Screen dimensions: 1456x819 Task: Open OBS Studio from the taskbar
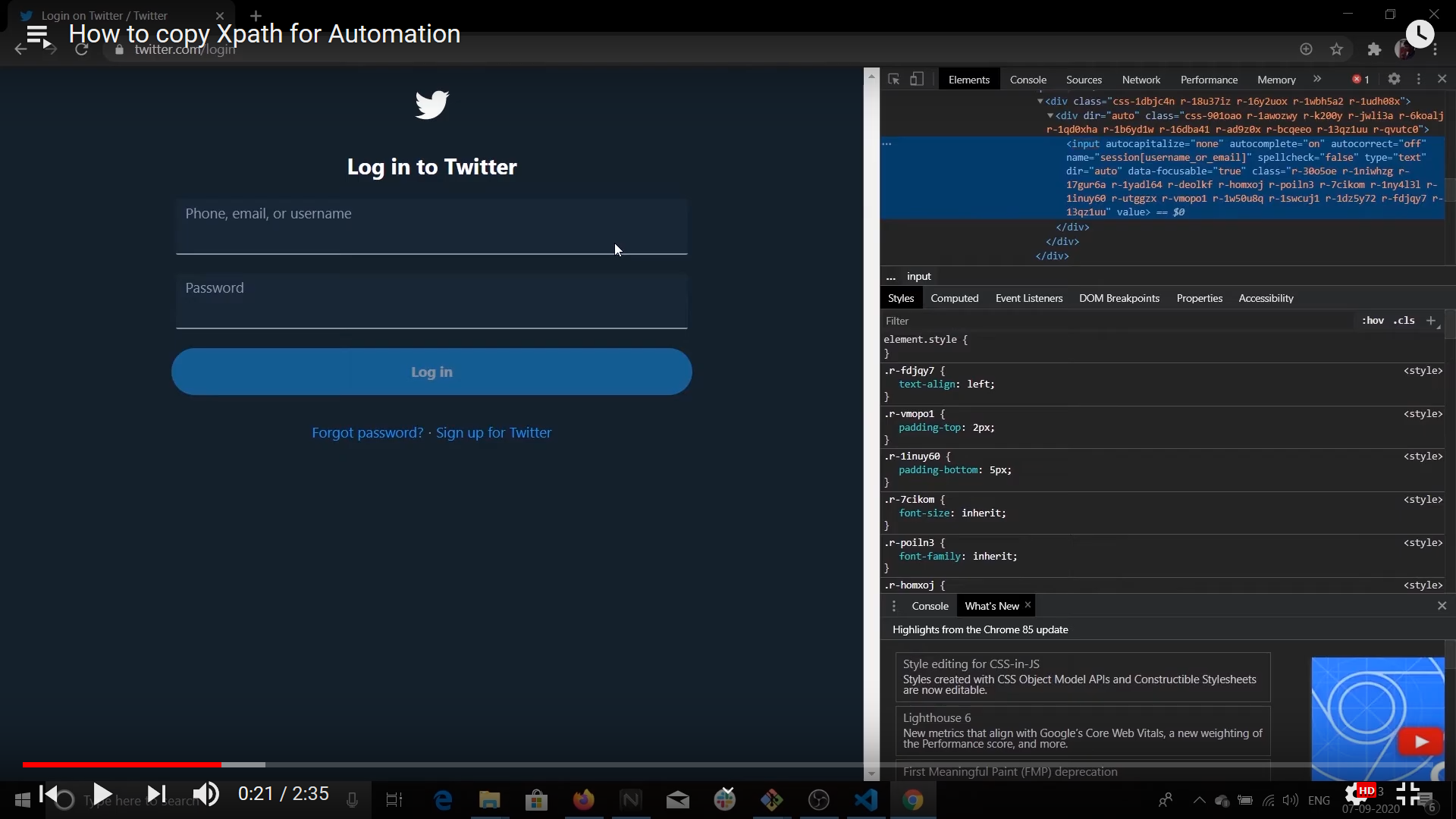point(819,799)
